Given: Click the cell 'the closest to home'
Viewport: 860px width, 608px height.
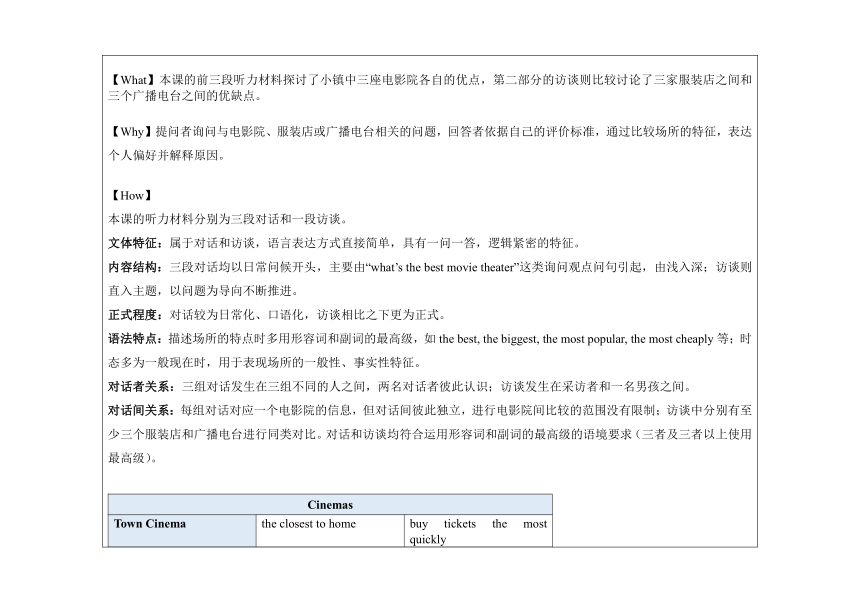Looking at the screenshot, I should (330, 530).
